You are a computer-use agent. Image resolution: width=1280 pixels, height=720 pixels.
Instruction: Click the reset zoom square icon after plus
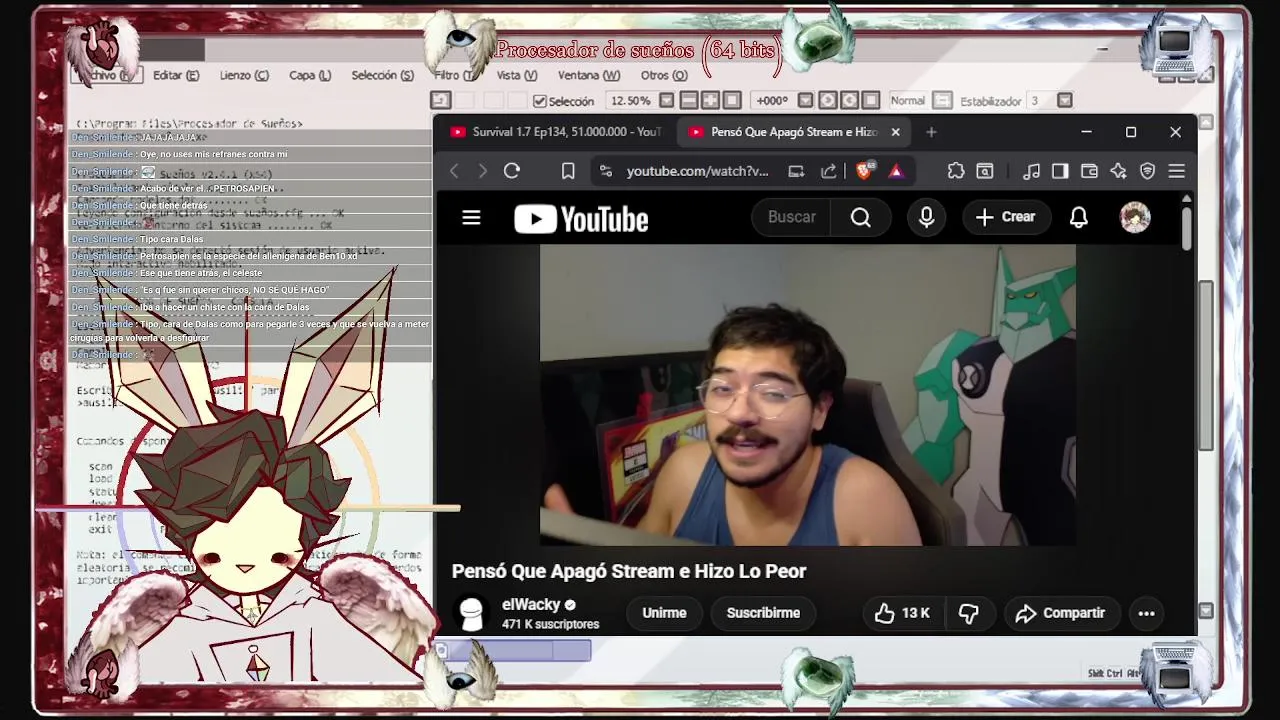click(733, 100)
